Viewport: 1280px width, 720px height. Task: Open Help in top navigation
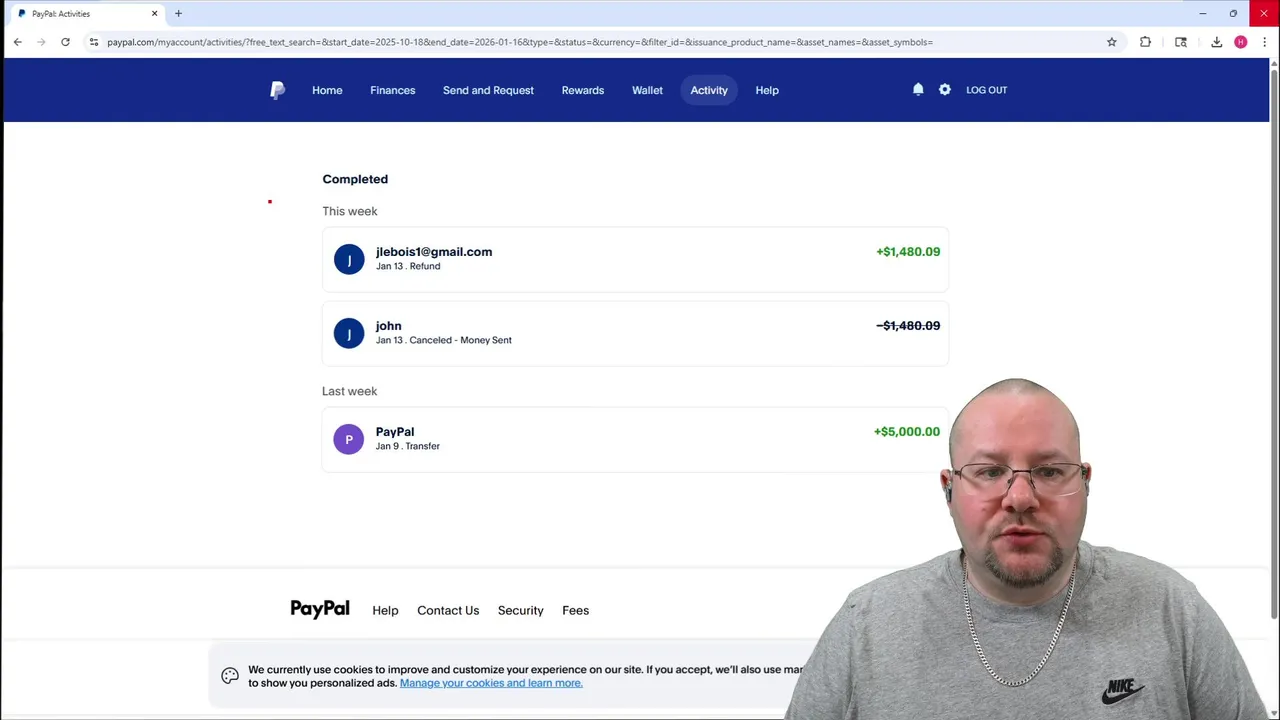[767, 90]
